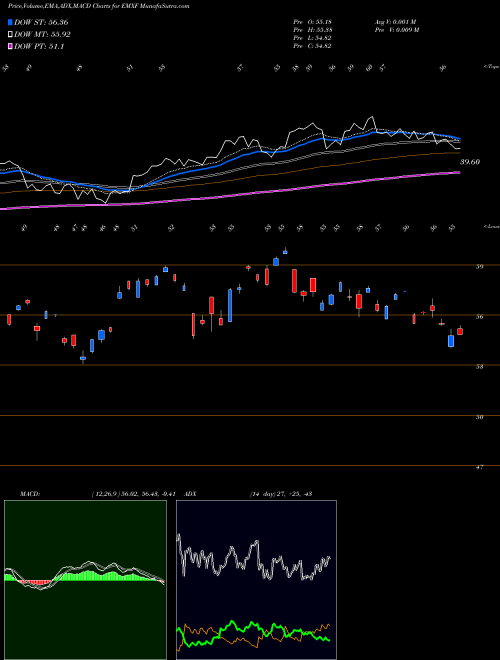Click the 59 price axis label
Viewport: 500px width, 660px height.
pos(479,266)
